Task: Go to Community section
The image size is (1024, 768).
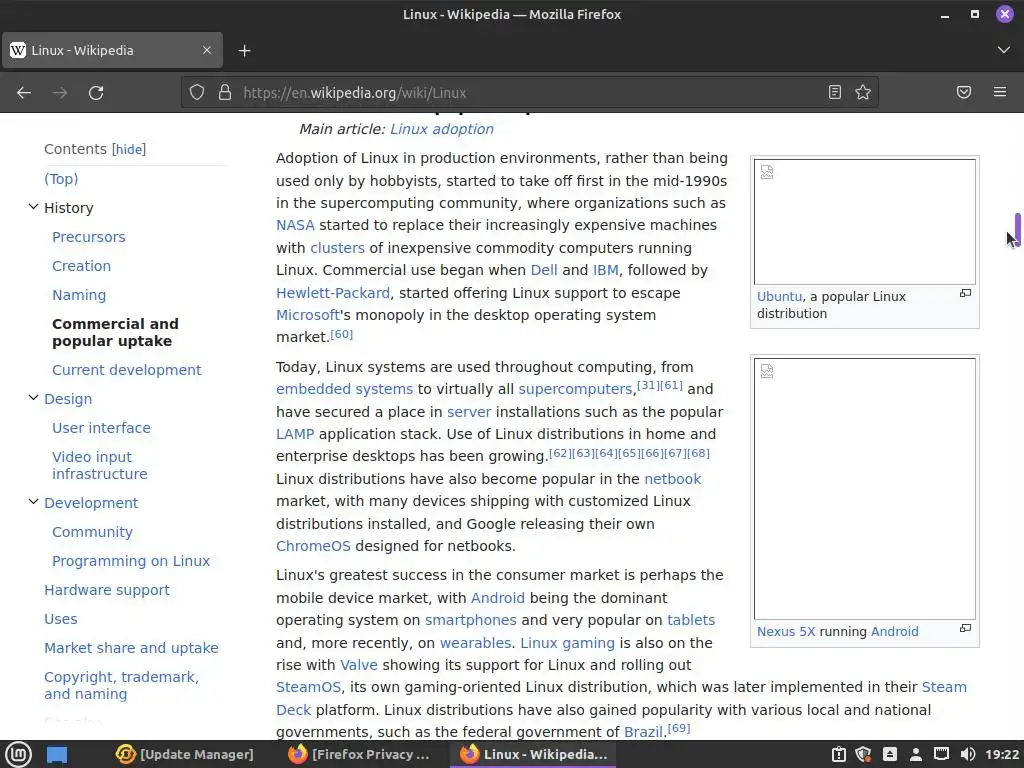Action: [92, 532]
